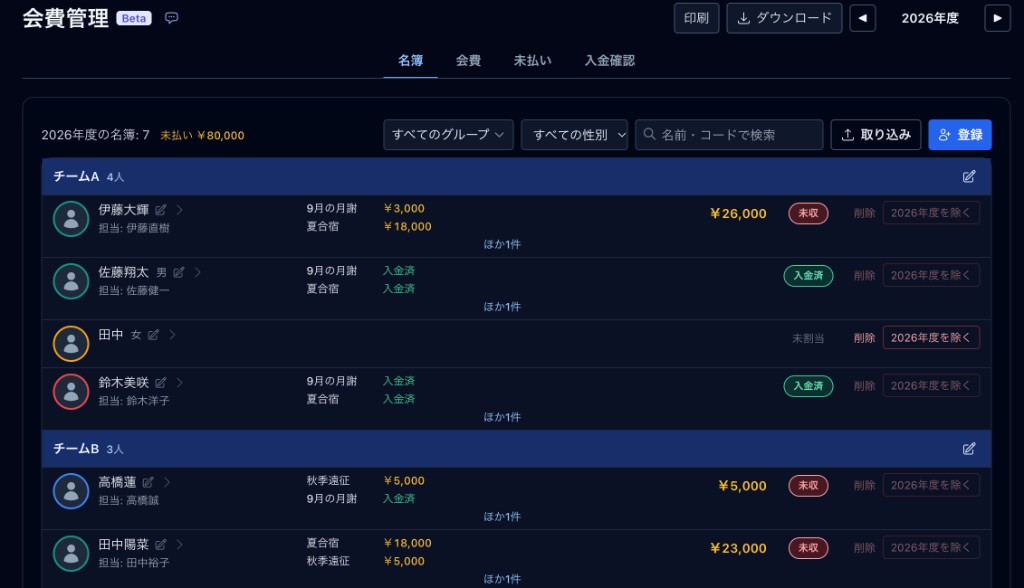Expand 田中陽菜 details chevron

(180, 544)
